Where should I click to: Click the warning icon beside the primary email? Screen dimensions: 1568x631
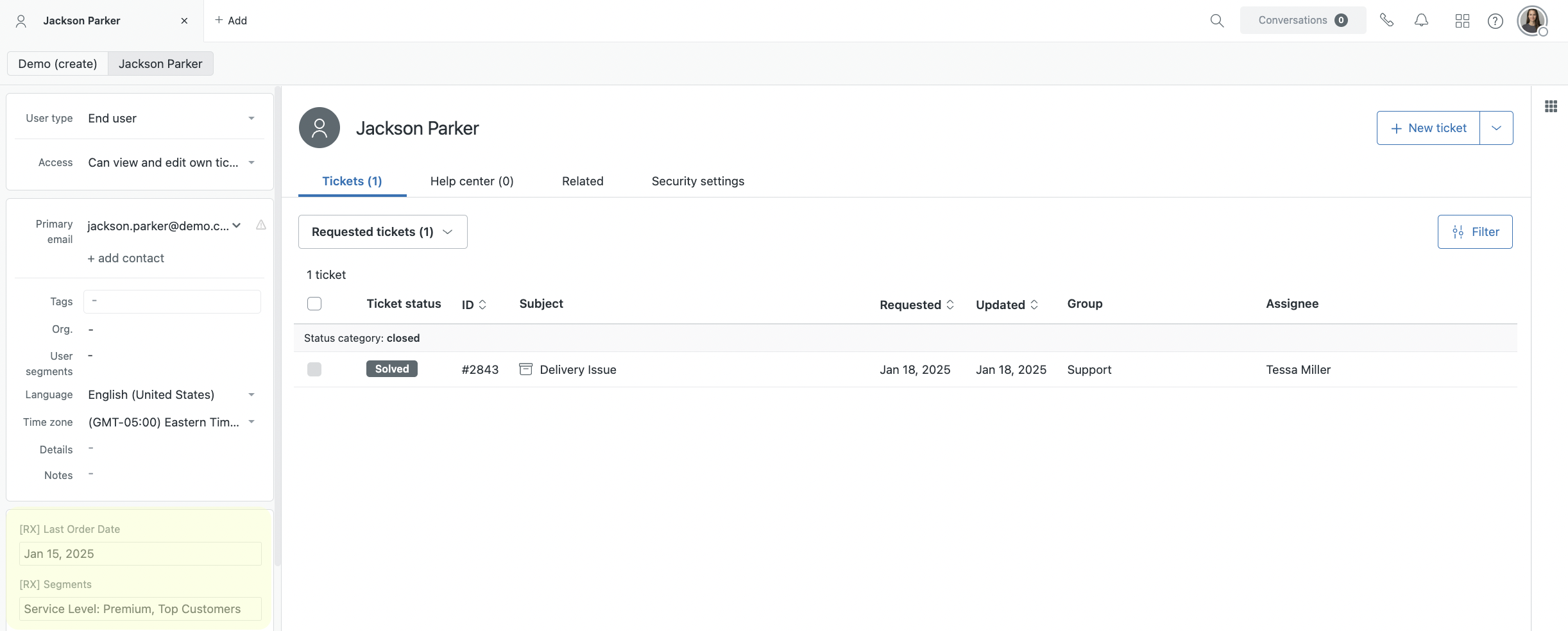point(260,225)
